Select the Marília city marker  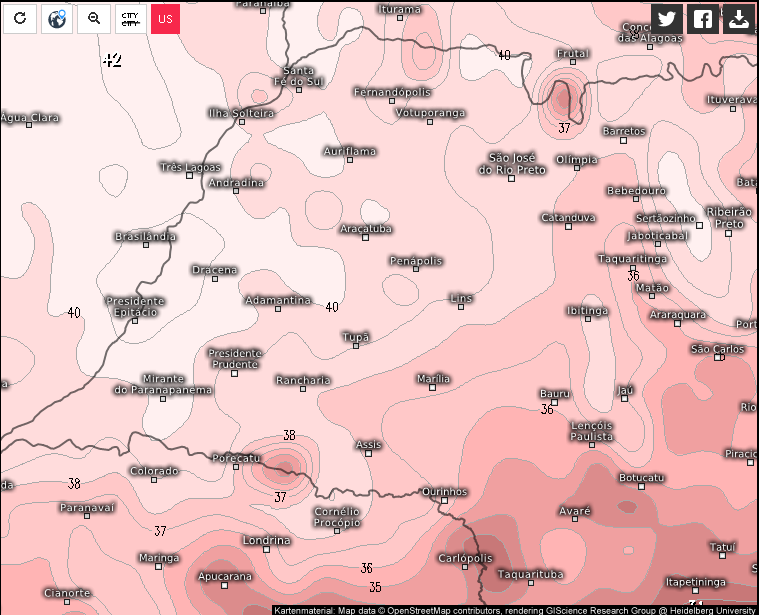tap(432, 388)
